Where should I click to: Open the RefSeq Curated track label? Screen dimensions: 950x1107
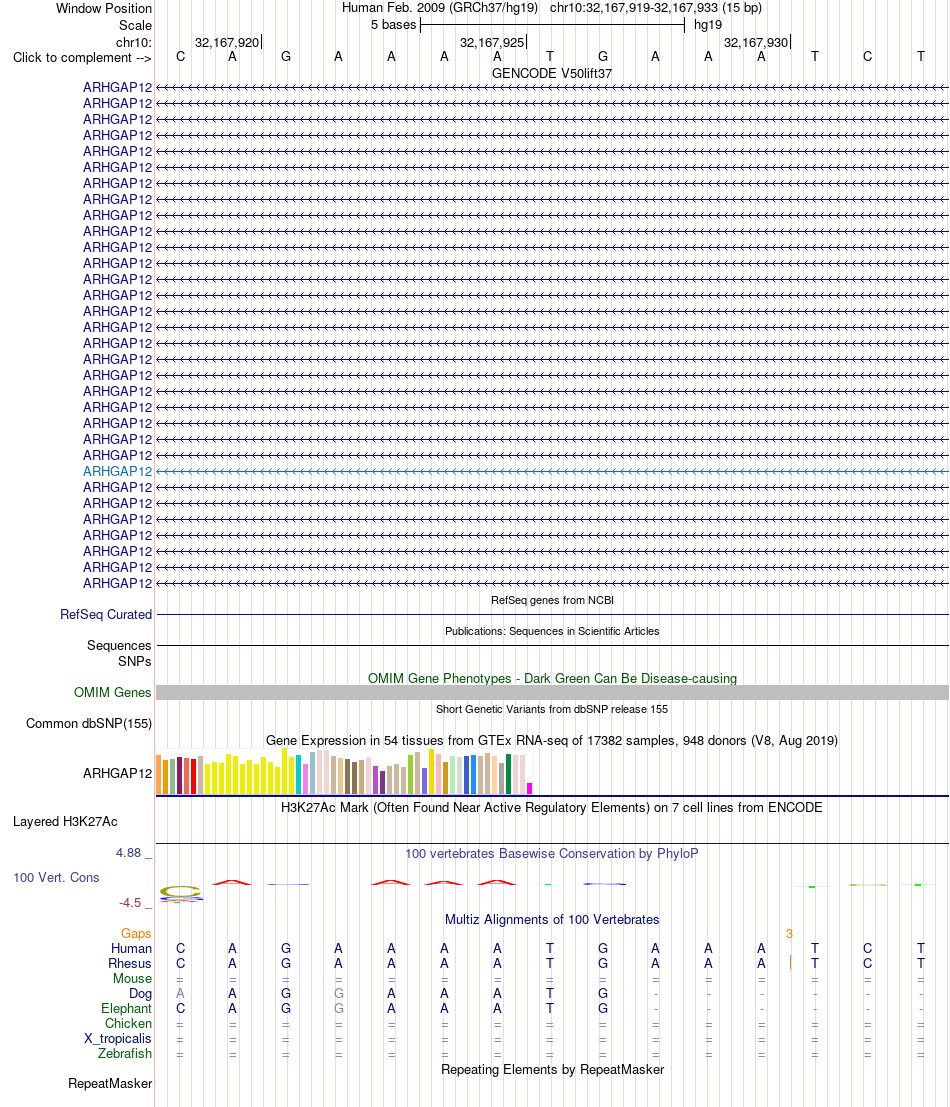coord(106,615)
